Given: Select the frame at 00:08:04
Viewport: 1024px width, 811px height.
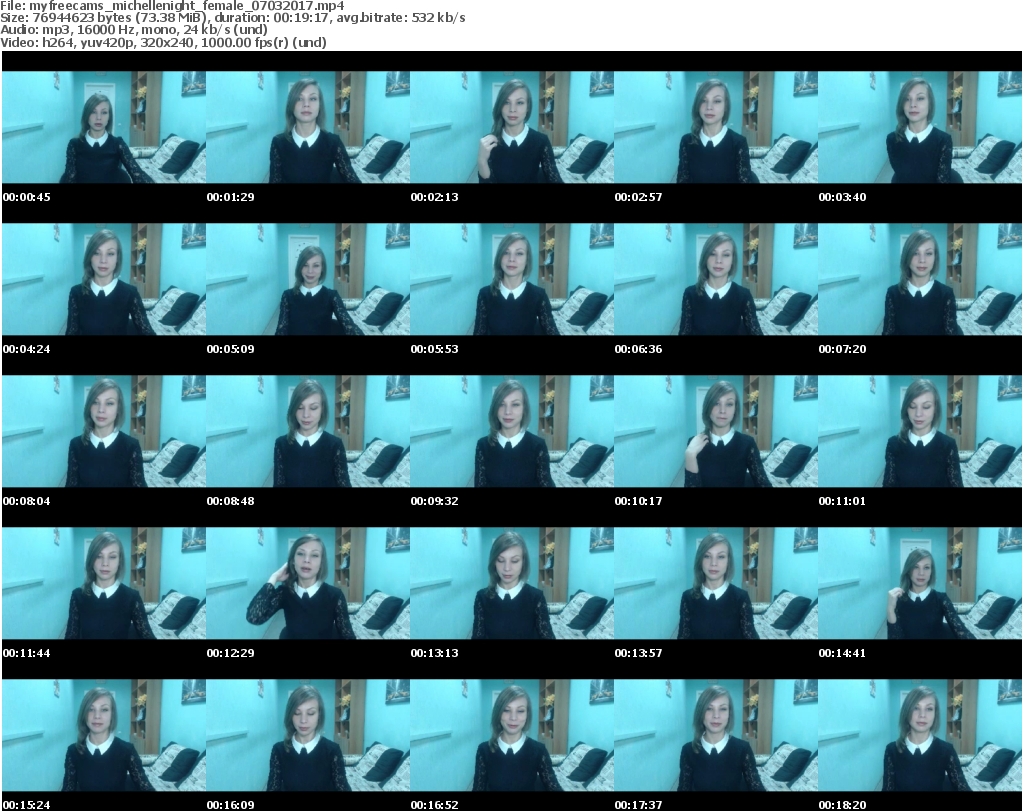Looking at the screenshot, I should click(x=104, y=431).
